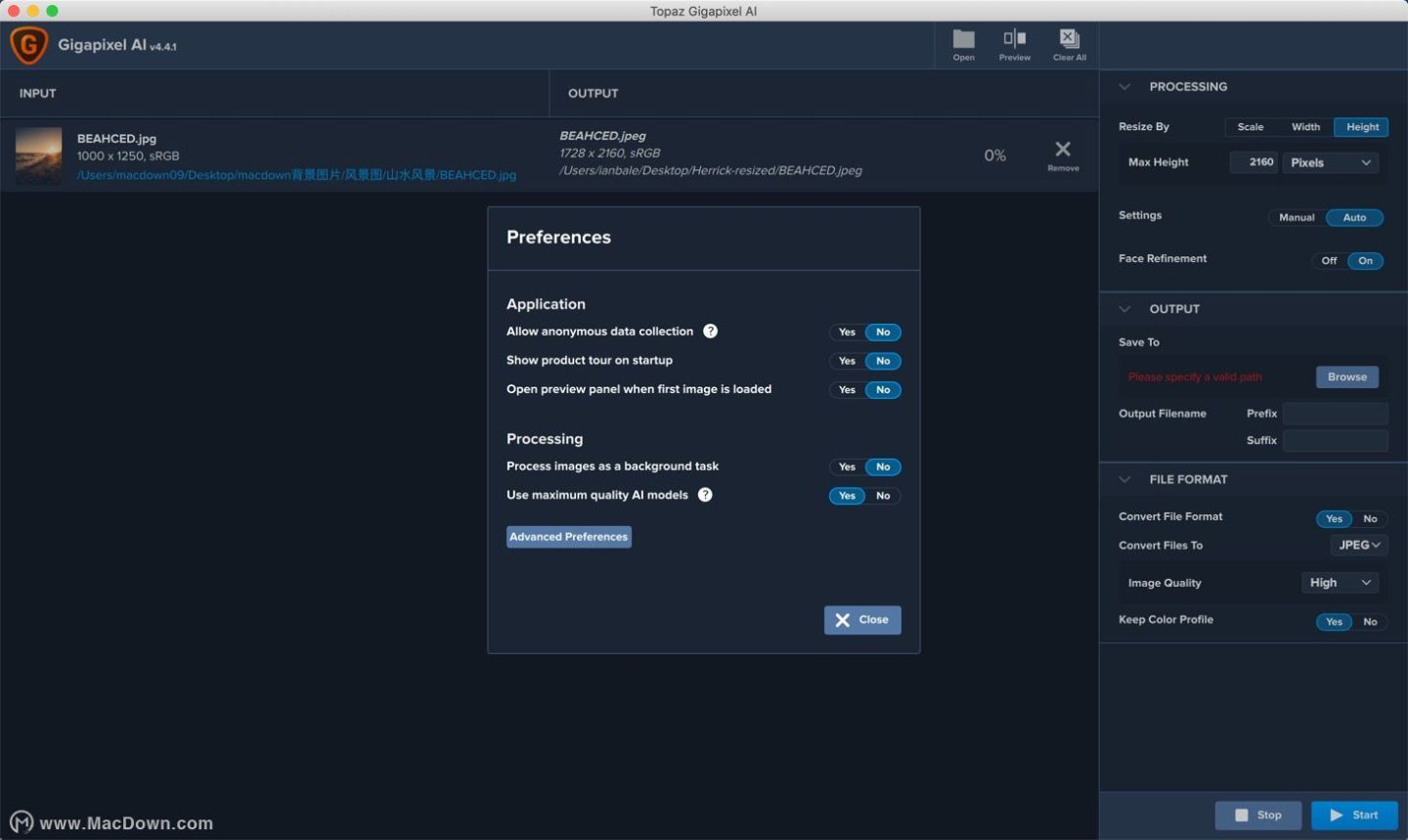Open Advanced Preferences
Viewport: 1408px width, 840px height.
[569, 537]
